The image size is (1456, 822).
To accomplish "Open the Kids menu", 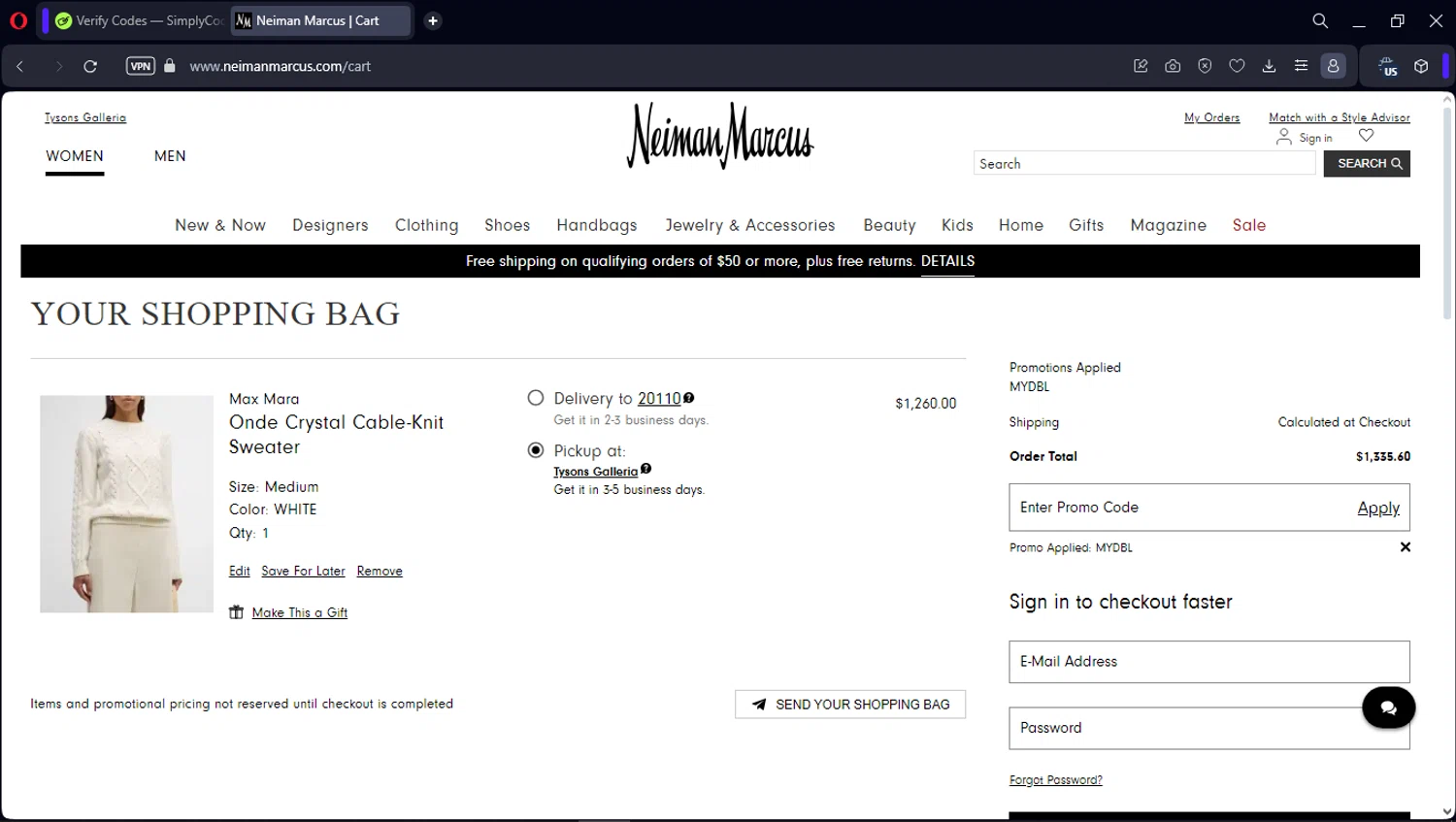I will coord(957,225).
